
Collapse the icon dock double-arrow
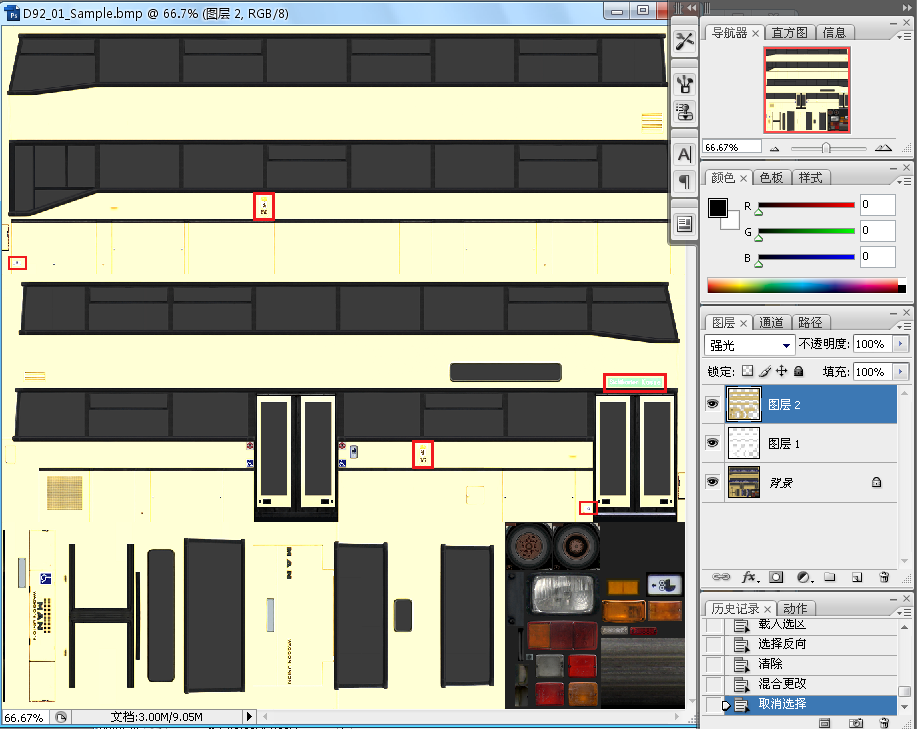coord(691,8)
